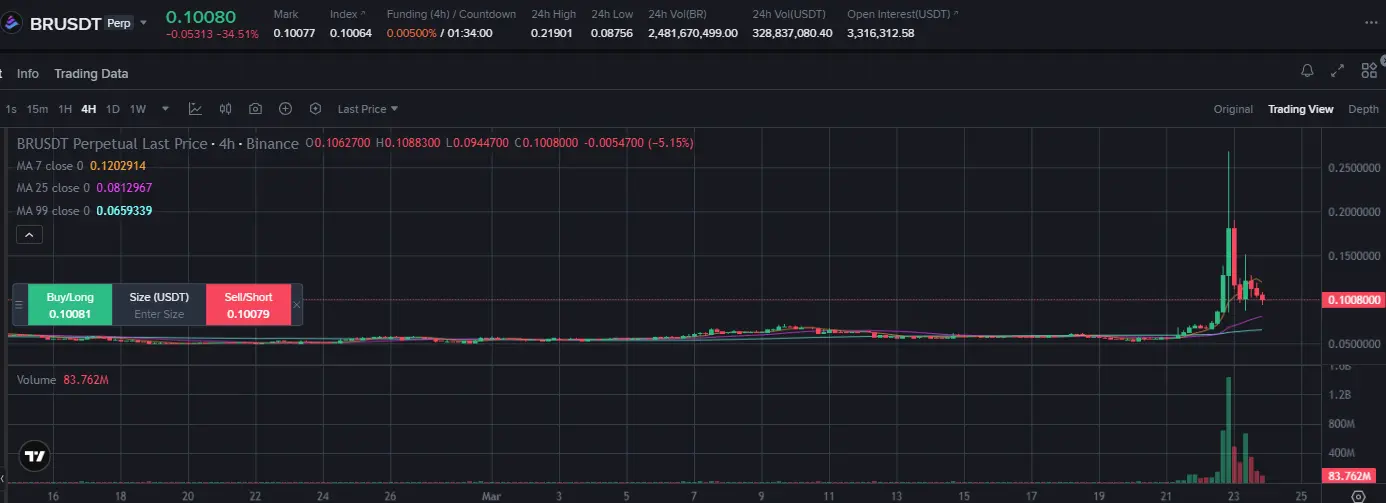The height and width of the screenshot is (503, 1386).
Task: Click the 24h Vol(USDT) value 328,837,080.40
Action: (792, 33)
